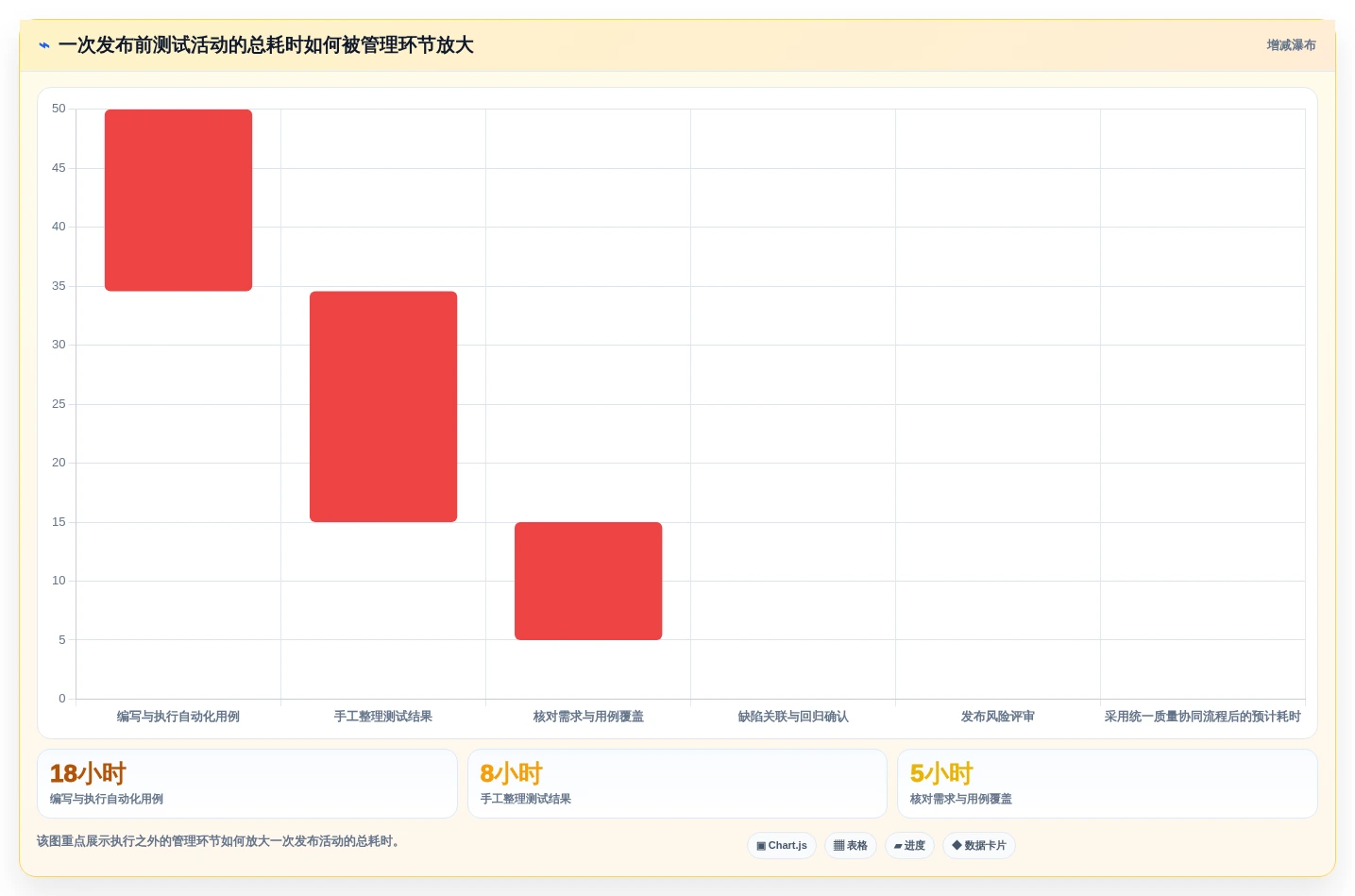Viewport: 1355px width, 896px height.
Task: Click the y-axis value 35
Action: point(59,286)
